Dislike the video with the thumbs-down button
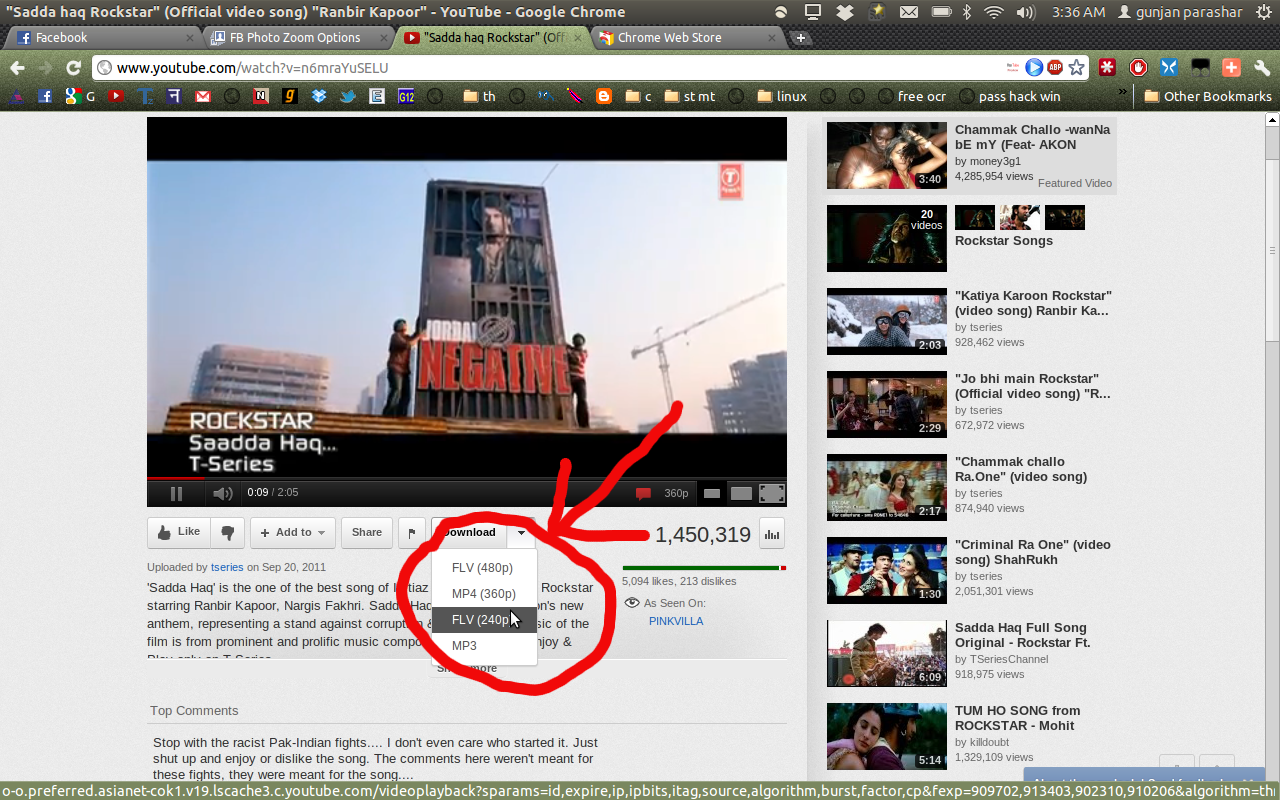The image size is (1280, 800). click(228, 533)
